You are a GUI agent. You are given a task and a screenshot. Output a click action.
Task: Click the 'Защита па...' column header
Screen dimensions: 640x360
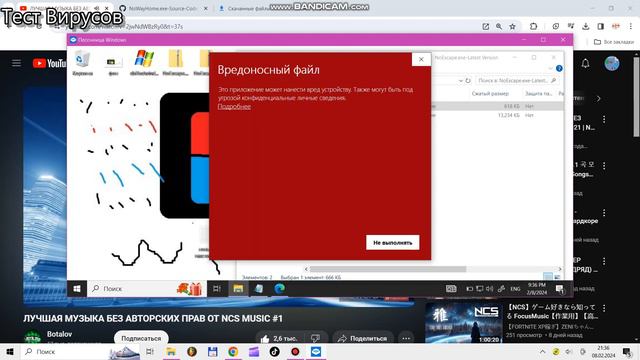(538, 93)
